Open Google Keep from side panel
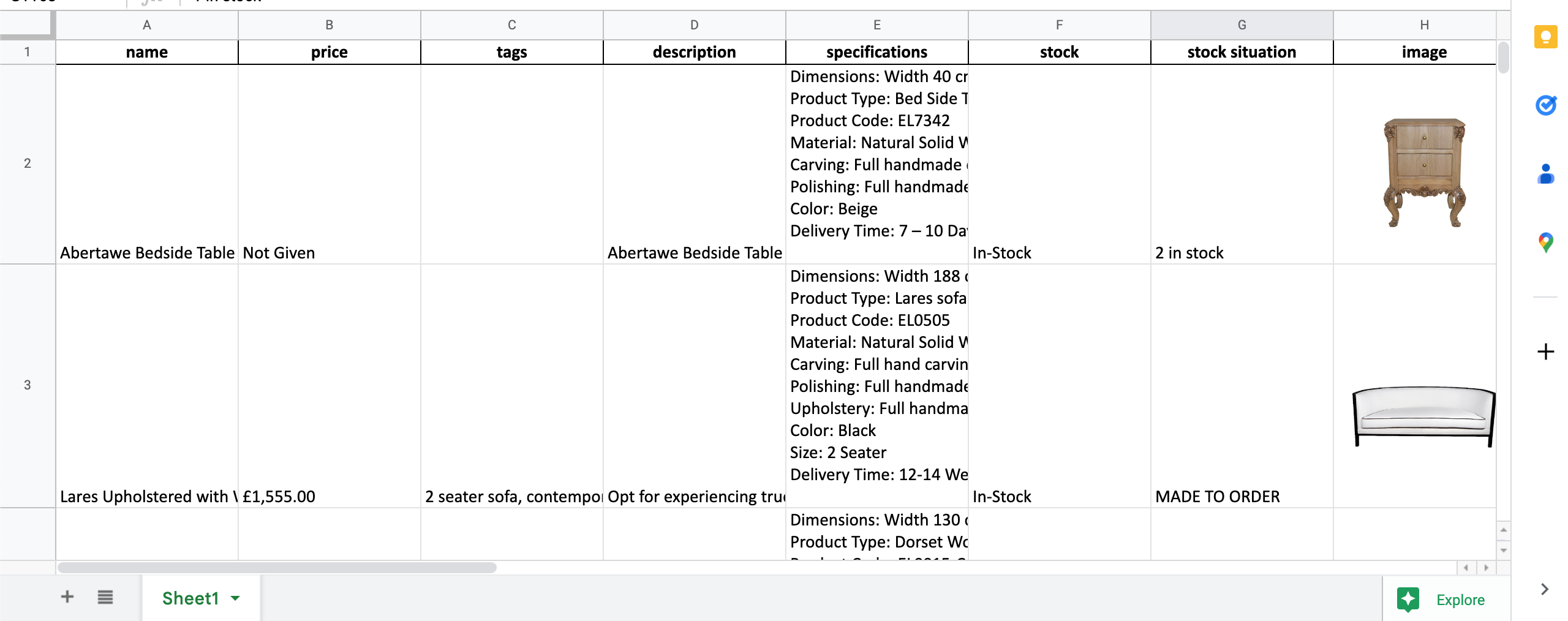 (1545, 37)
